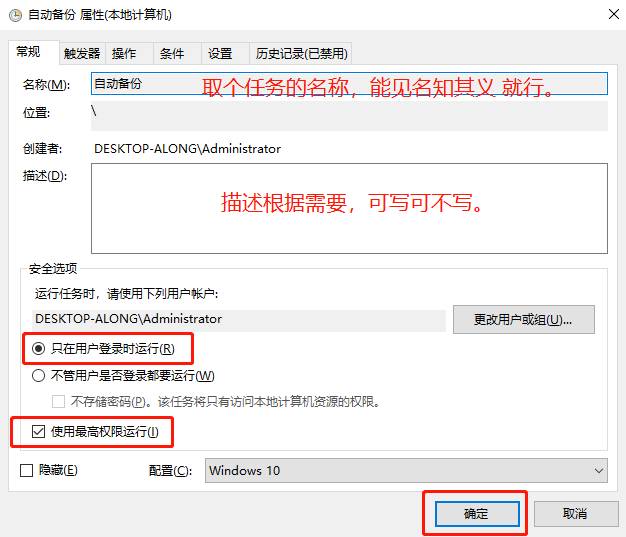The height and width of the screenshot is (537, 626).
Task: Confirm with the 确定 button
Action: (477, 513)
